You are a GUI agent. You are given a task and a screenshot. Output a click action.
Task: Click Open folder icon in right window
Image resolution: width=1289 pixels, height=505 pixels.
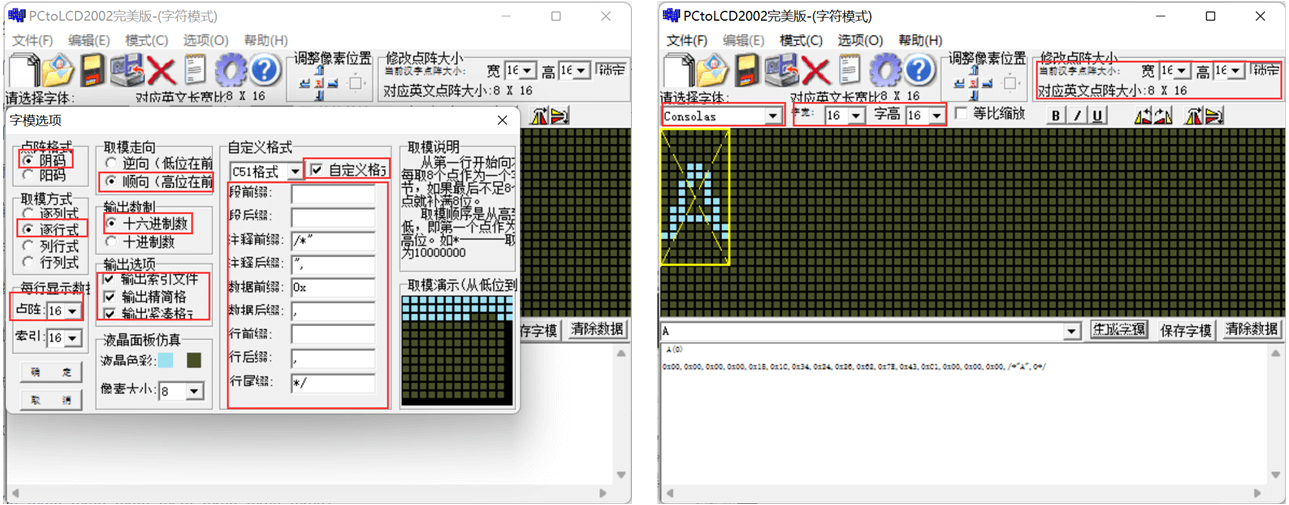(x=714, y=71)
